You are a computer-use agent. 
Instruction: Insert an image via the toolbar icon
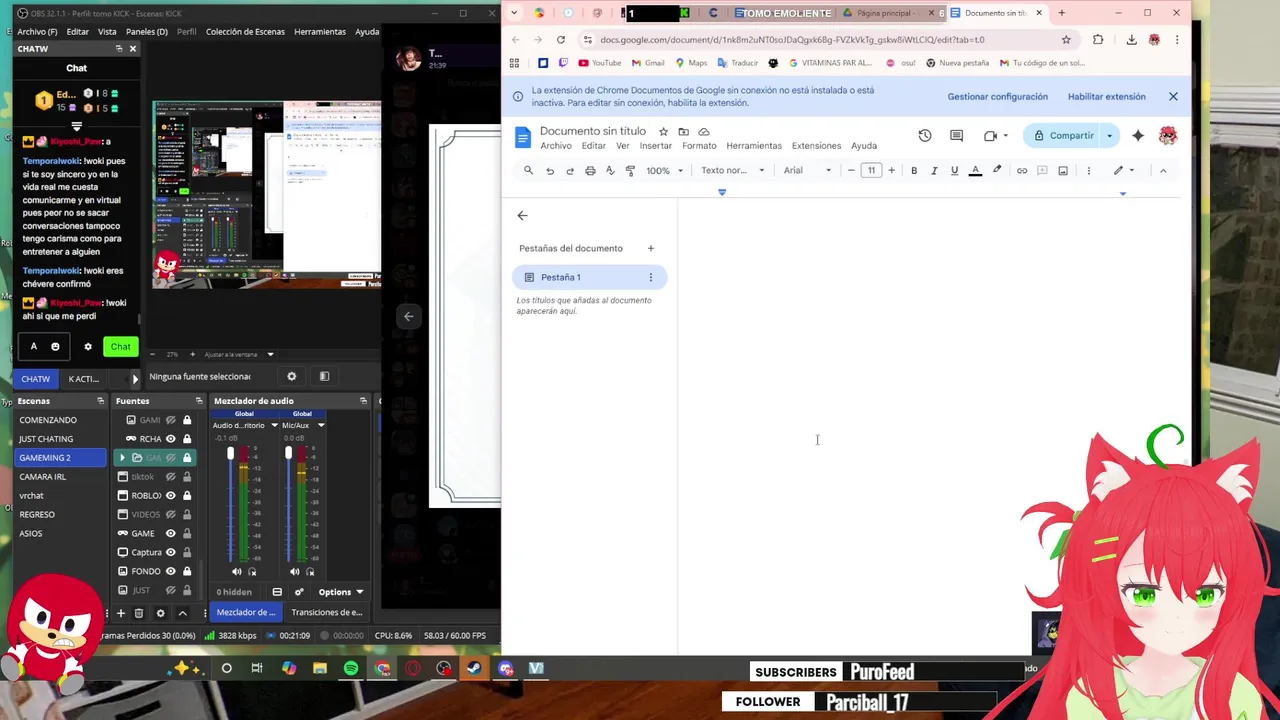[x=1063, y=171]
